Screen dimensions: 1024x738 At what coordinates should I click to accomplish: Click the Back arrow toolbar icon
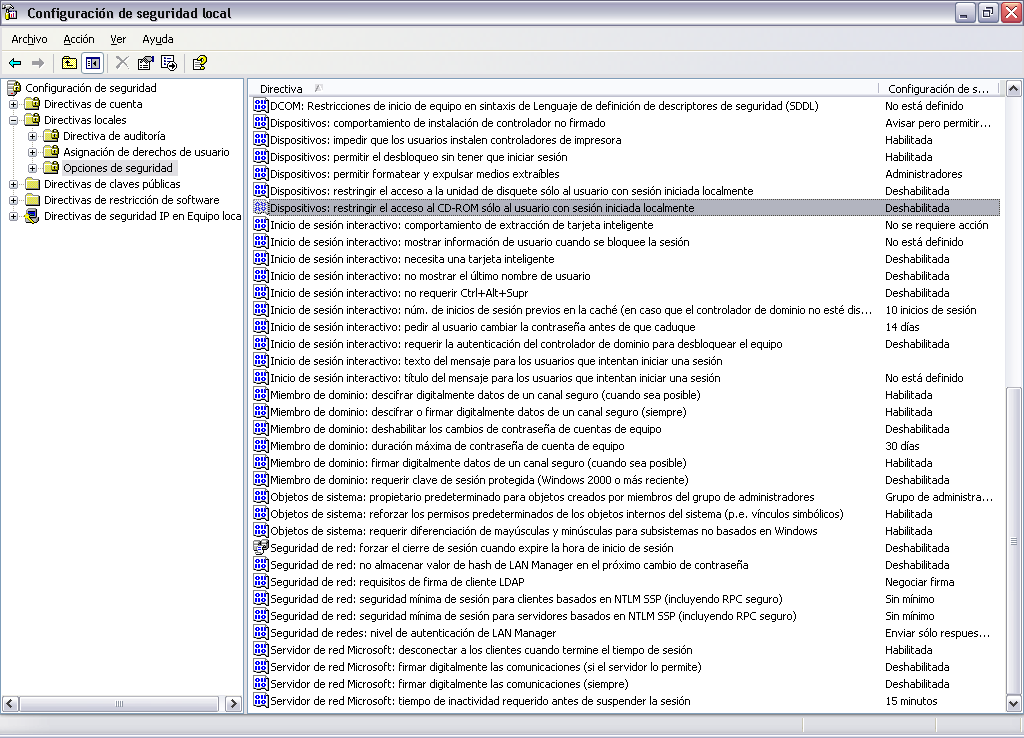15,63
